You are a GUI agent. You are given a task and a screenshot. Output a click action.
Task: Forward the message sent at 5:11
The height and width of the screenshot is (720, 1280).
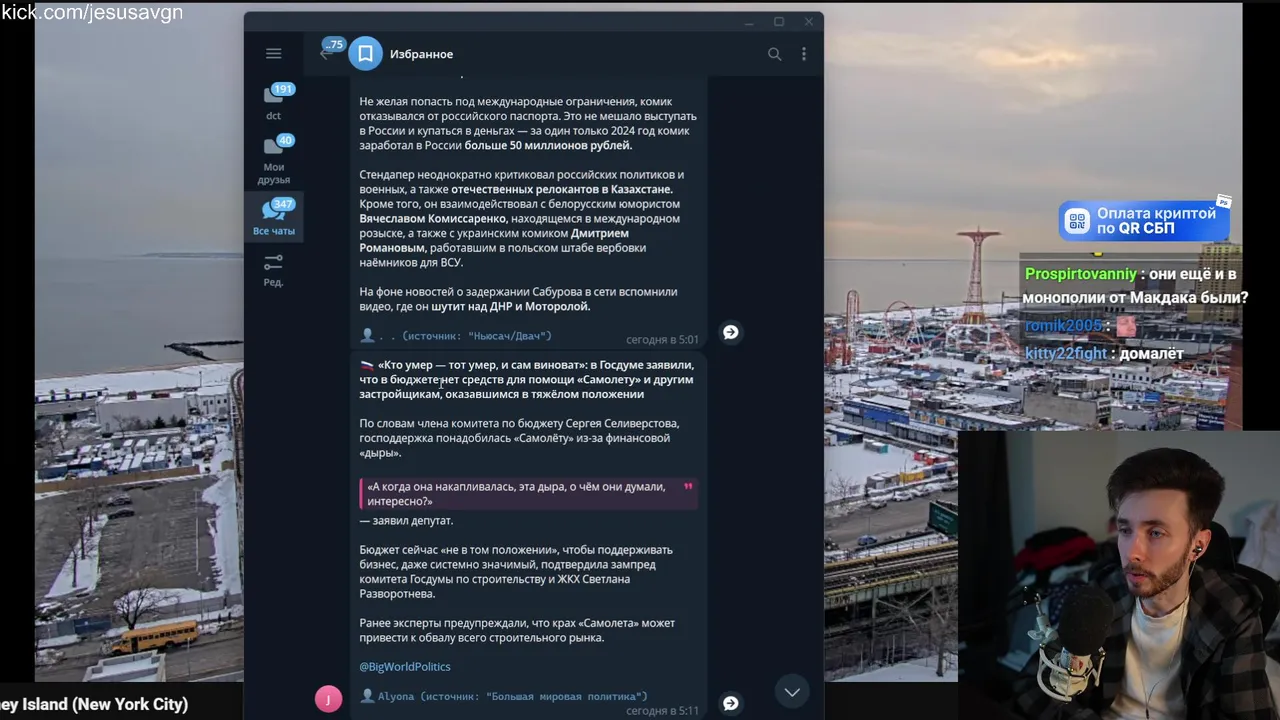tap(731, 704)
